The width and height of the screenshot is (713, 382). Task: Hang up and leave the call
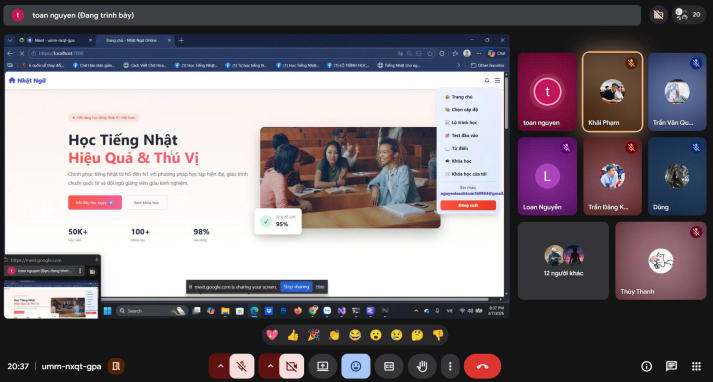(482, 366)
